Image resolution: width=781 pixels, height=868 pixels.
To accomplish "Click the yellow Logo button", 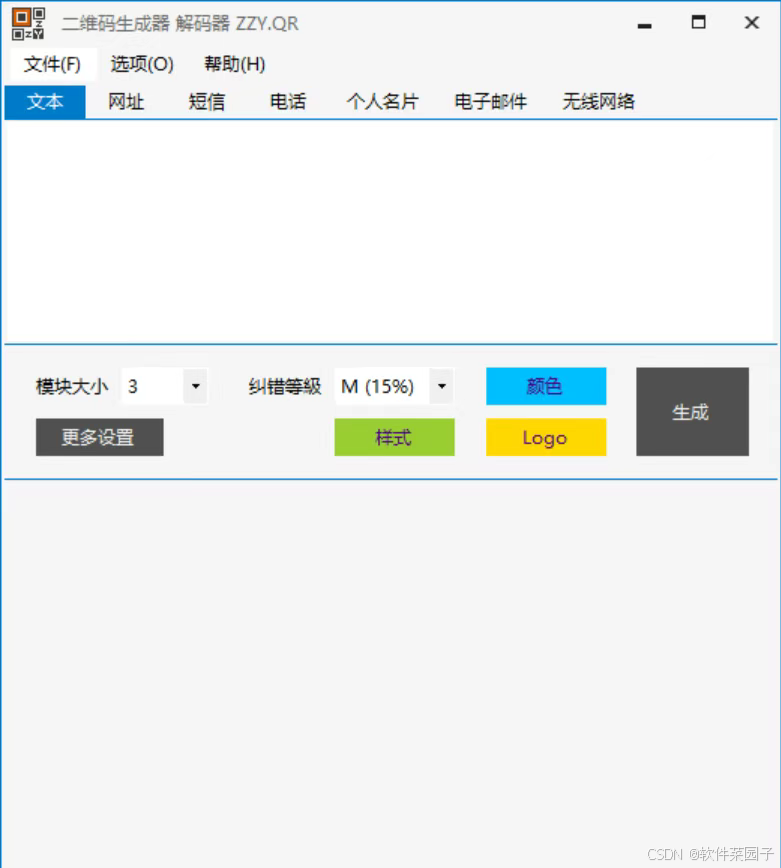I will click(x=546, y=437).
